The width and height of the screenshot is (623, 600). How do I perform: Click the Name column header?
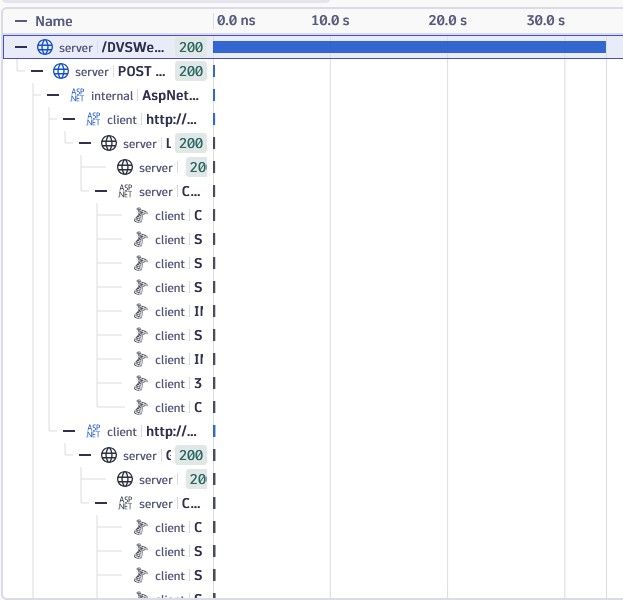tap(54, 21)
